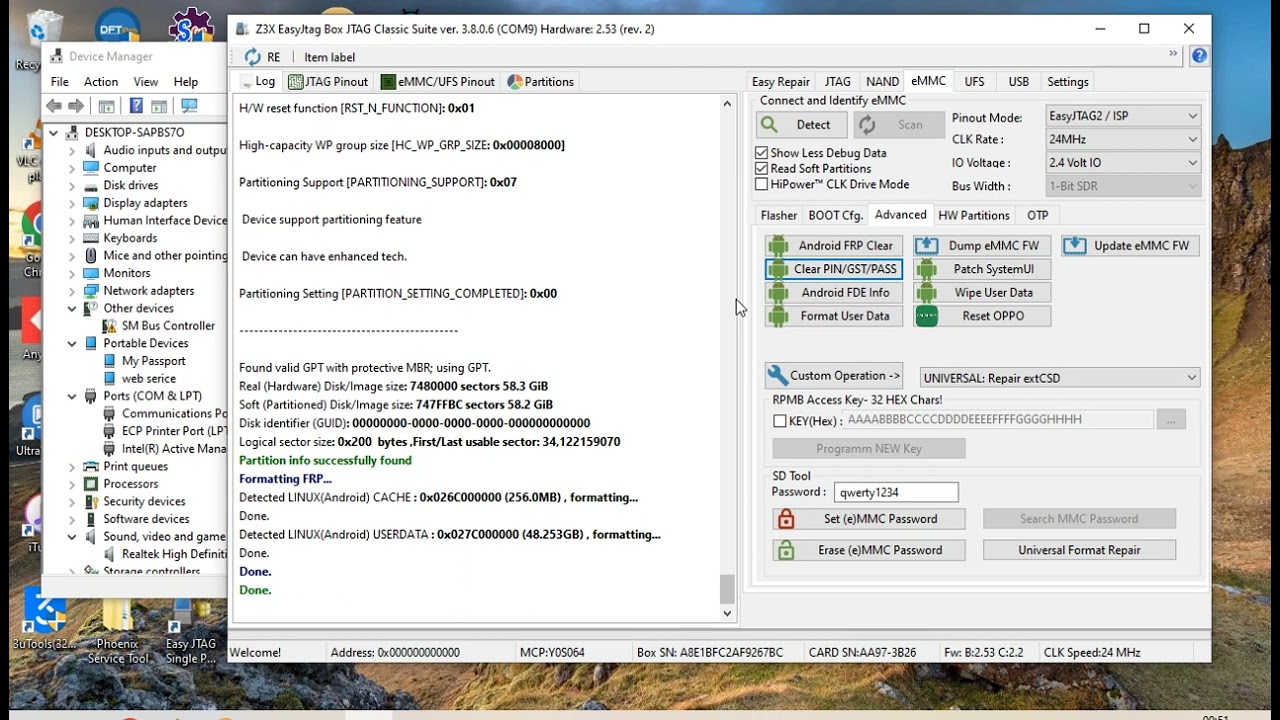Open the Easy Repair tab
This screenshot has height=720, width=1280.
(x=780, y=82)
